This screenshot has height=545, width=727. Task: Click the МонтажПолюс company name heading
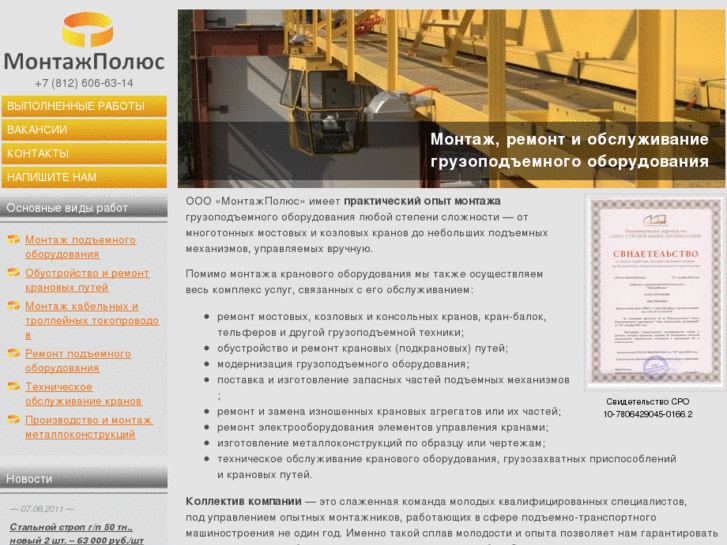point(84,61)
